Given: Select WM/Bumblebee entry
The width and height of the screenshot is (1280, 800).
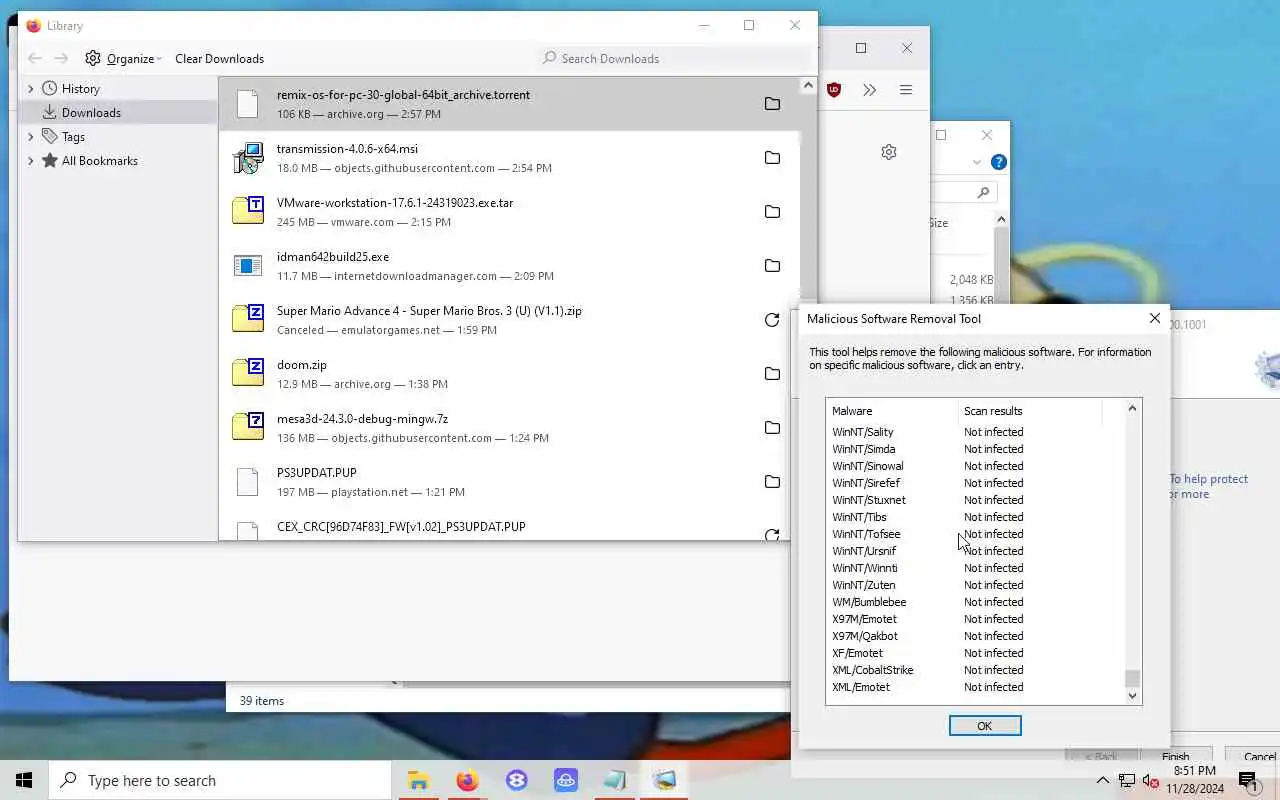Looking at the screenshot, I should click(x=869, y=602).
